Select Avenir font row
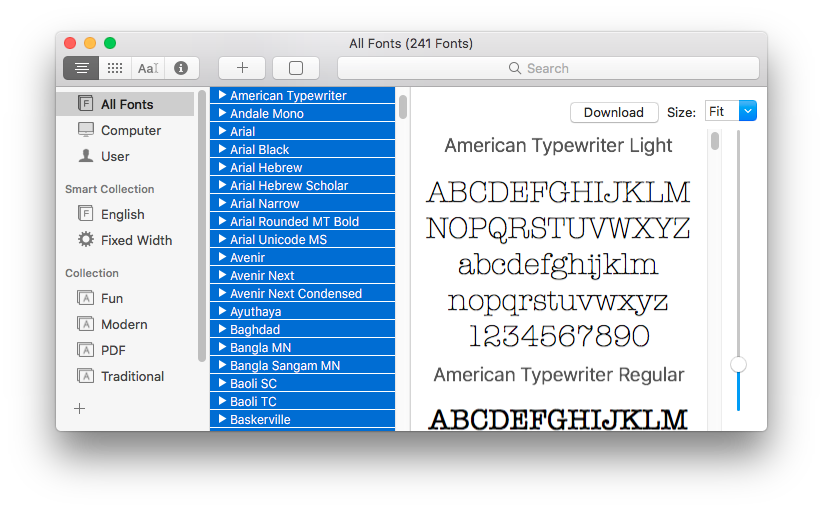823x511 pixels. [302, 257]
